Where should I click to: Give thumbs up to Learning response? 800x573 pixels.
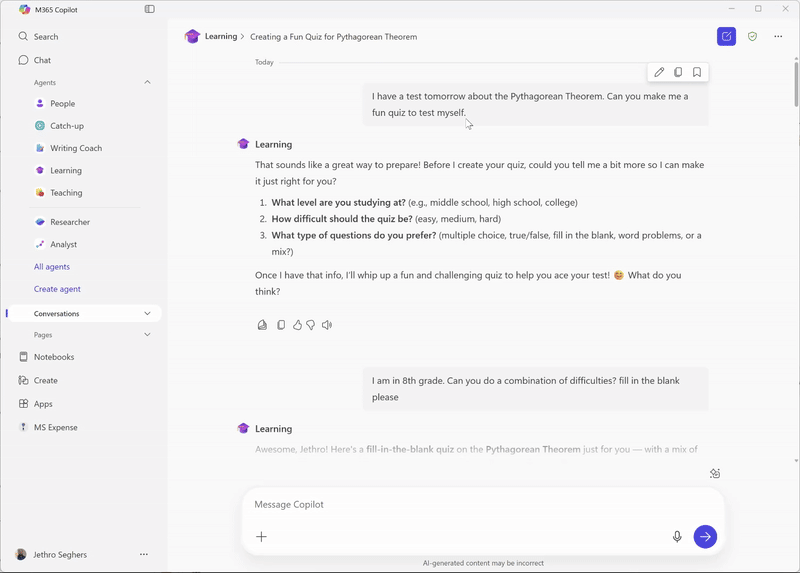point(297,325)
